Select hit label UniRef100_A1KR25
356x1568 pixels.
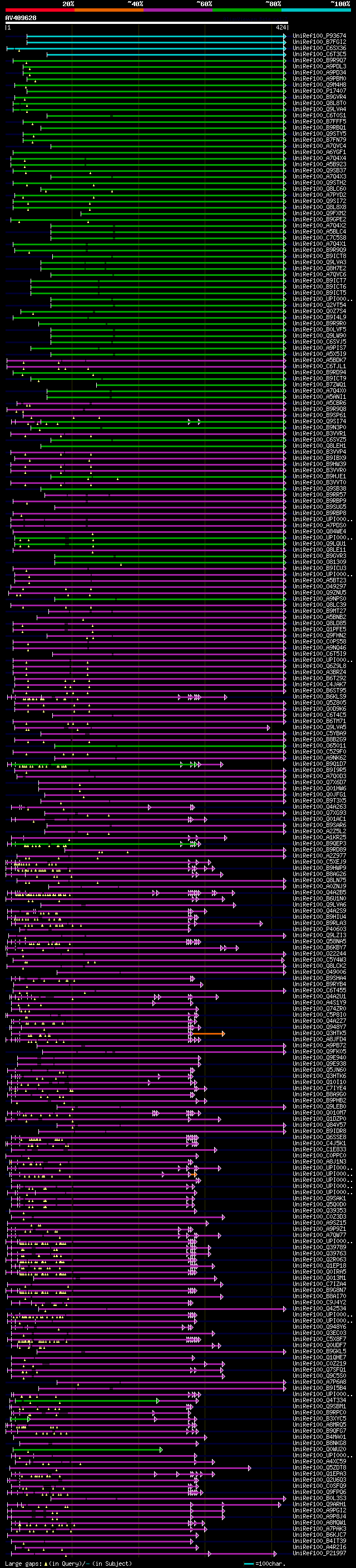click(x=319, y=837)
